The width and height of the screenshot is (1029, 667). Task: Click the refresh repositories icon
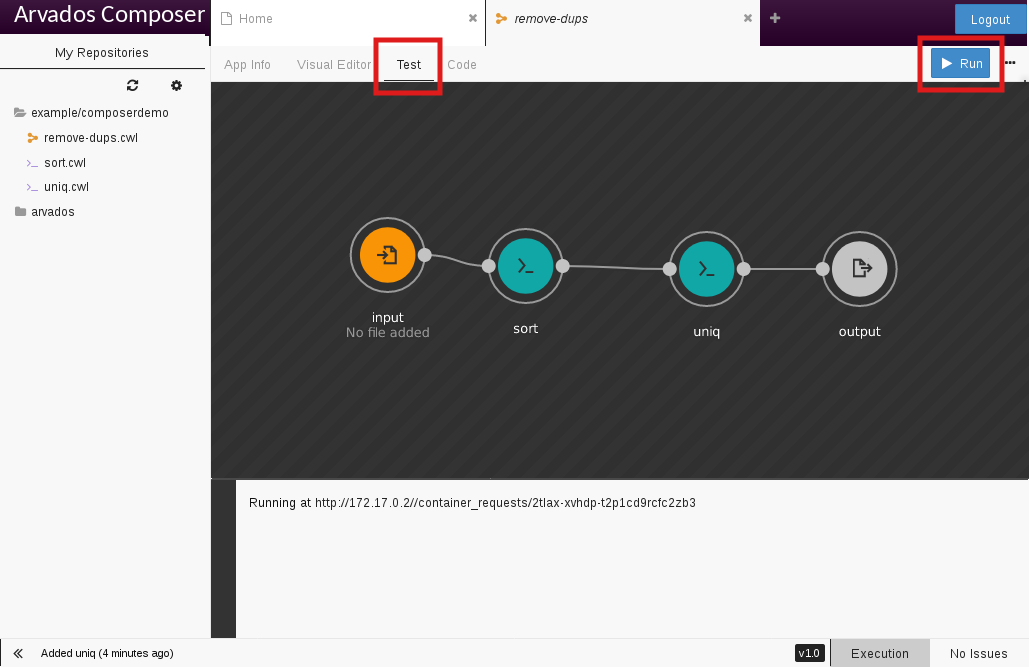pyautogui.click(x=132, y=86)
